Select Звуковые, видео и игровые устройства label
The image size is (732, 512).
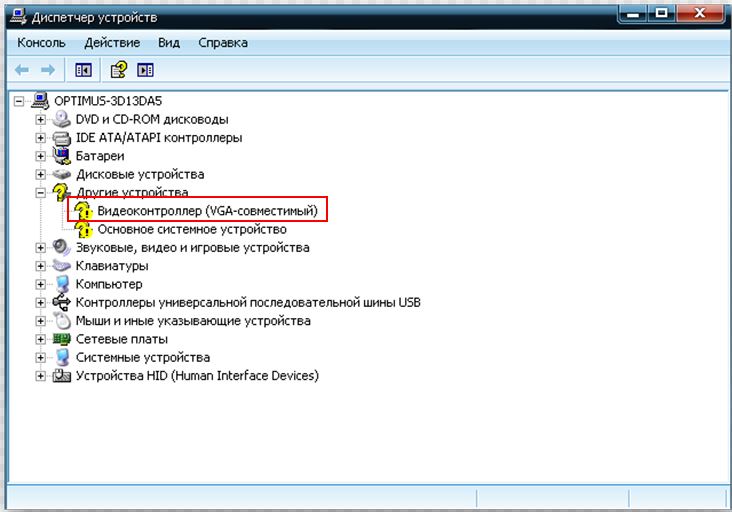click(x=193, y=247)
